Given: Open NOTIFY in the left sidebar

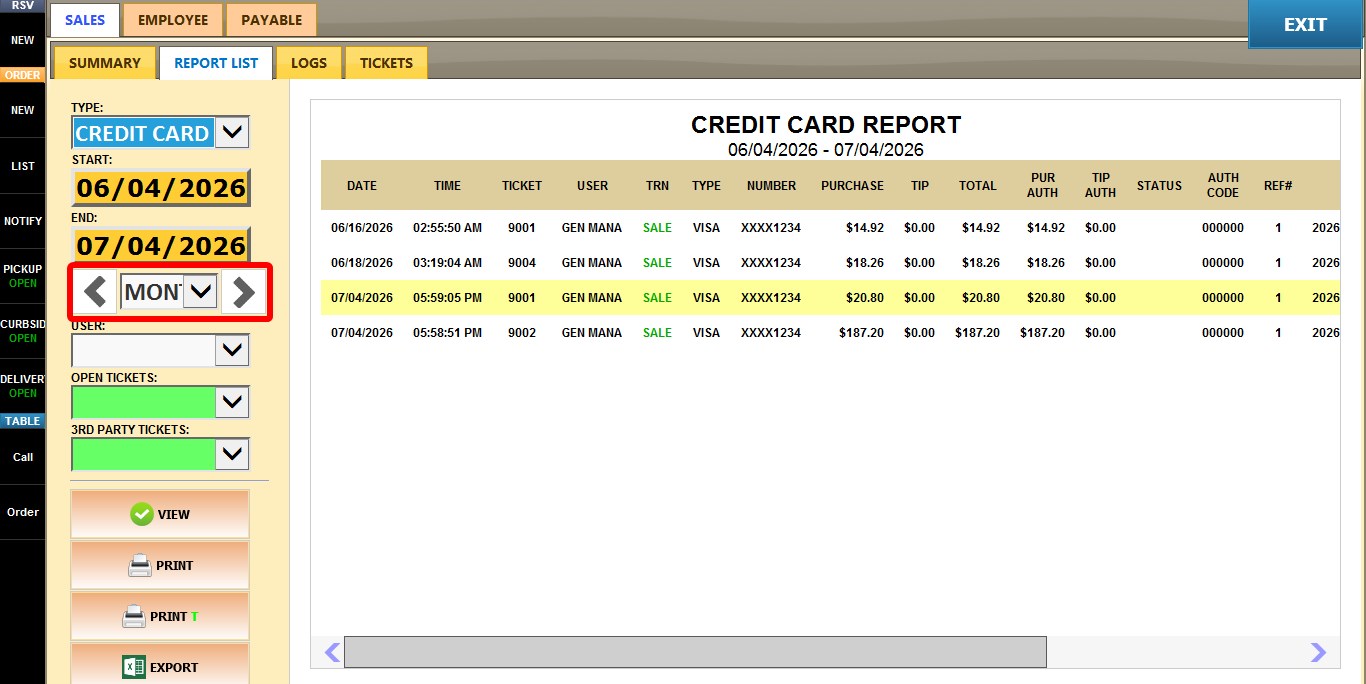Looking at the screenshot, I should (x=22, y=221).
